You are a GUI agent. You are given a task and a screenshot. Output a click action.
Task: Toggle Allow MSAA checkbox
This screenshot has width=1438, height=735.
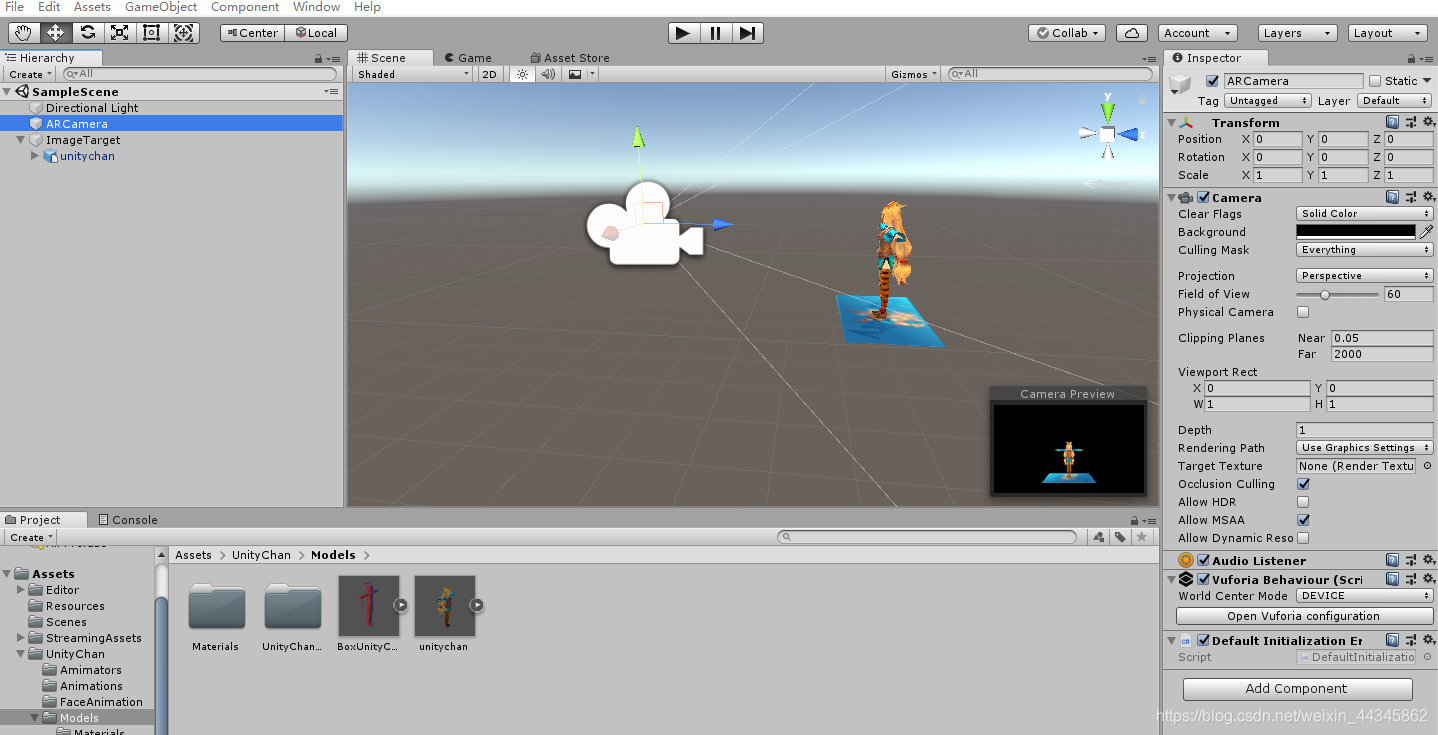coord(1303,520)
